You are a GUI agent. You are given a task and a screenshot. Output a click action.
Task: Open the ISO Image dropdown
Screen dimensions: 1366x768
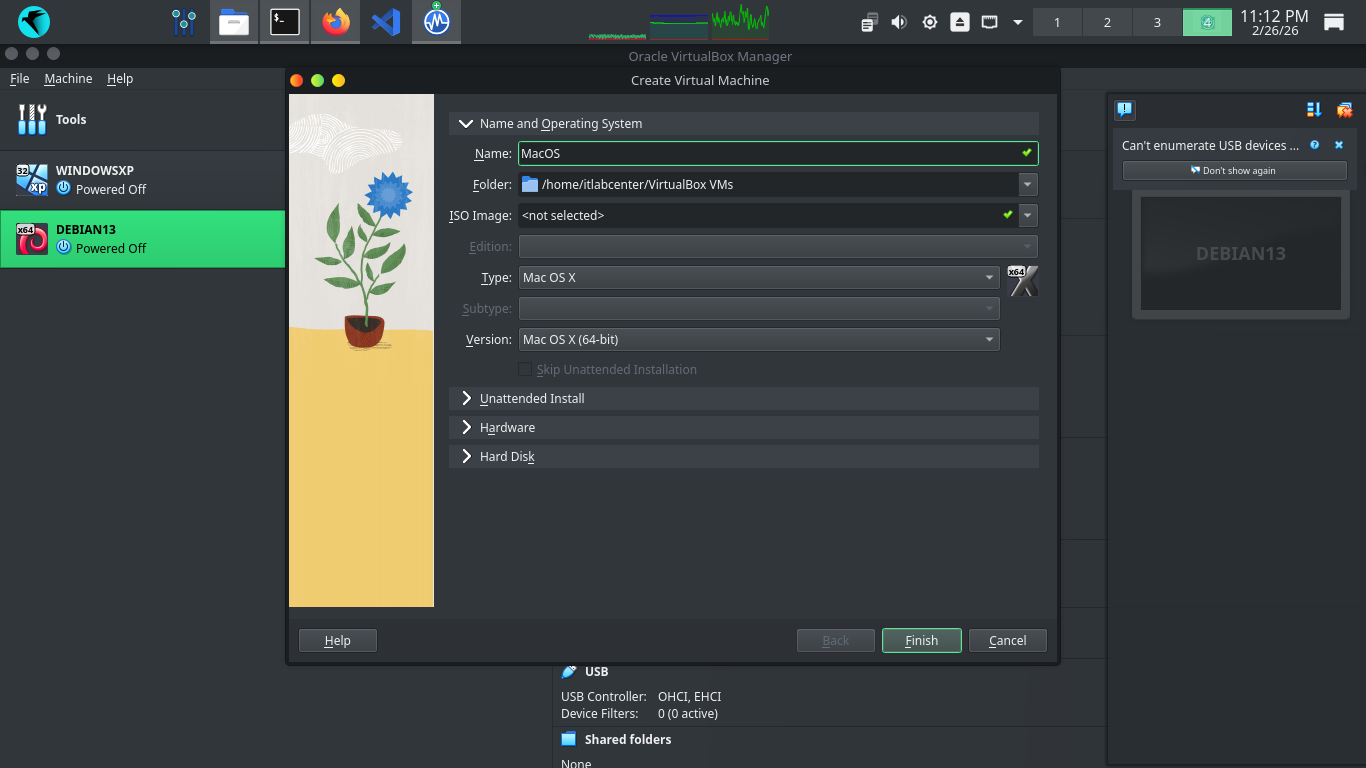pyautogui.click(x=1028, y=215)
